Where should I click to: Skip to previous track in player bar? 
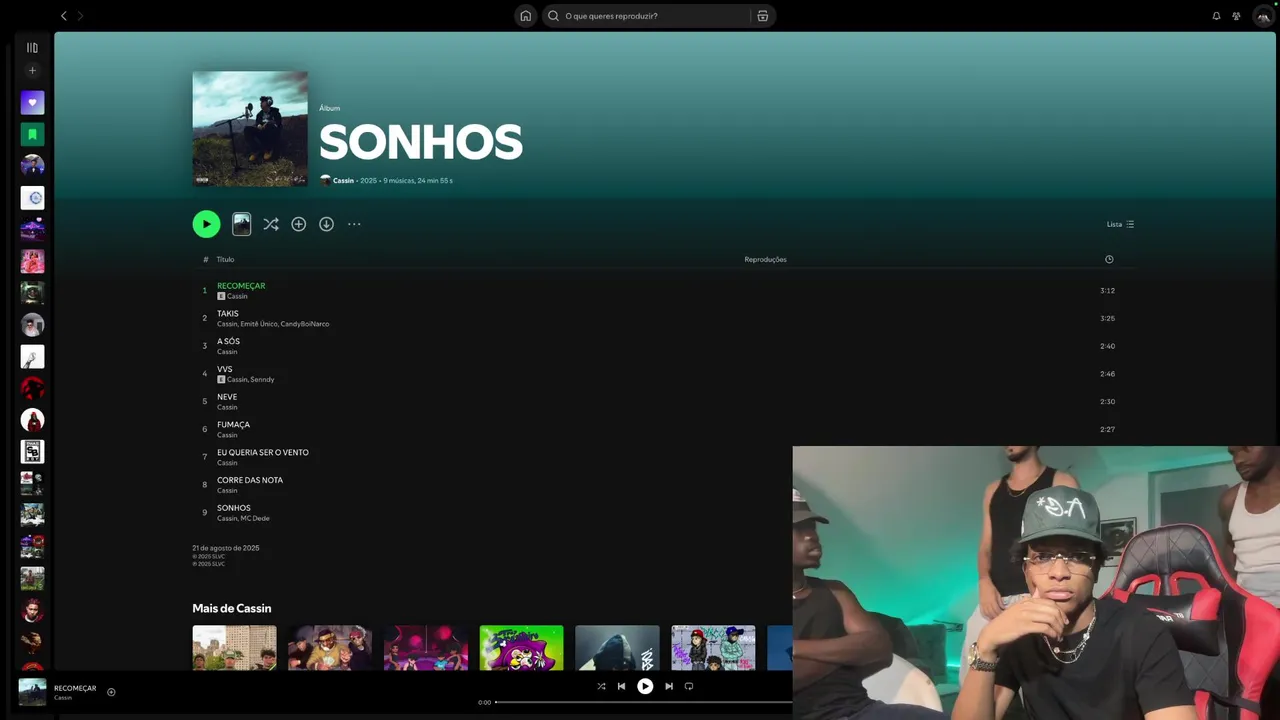click(621, 686)
